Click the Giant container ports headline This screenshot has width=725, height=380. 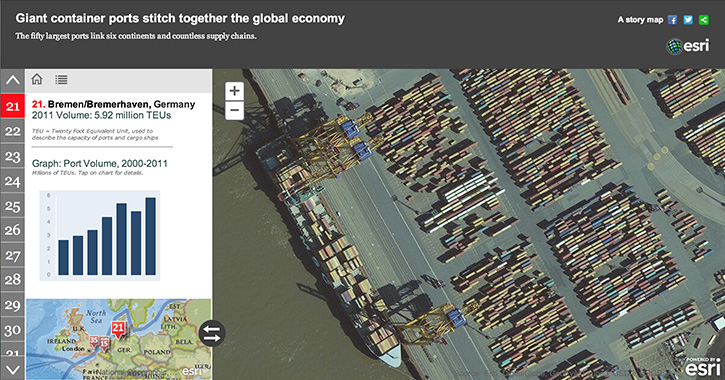coord(180,18)
